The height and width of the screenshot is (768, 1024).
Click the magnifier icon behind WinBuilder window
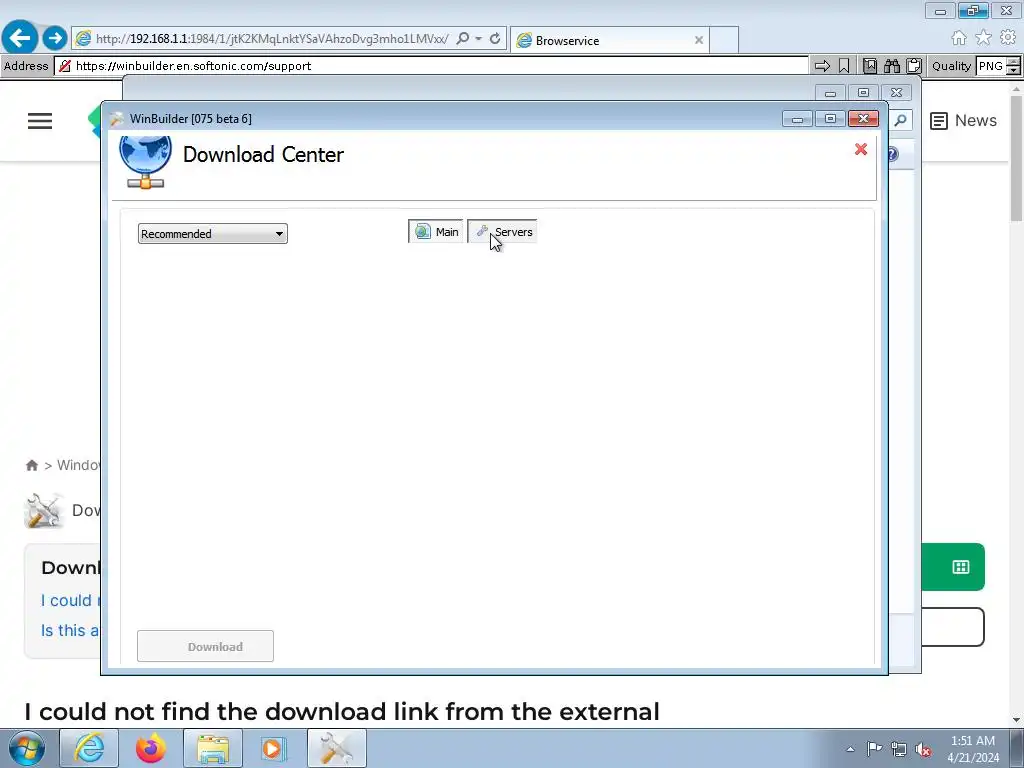(x=901, y=120)
